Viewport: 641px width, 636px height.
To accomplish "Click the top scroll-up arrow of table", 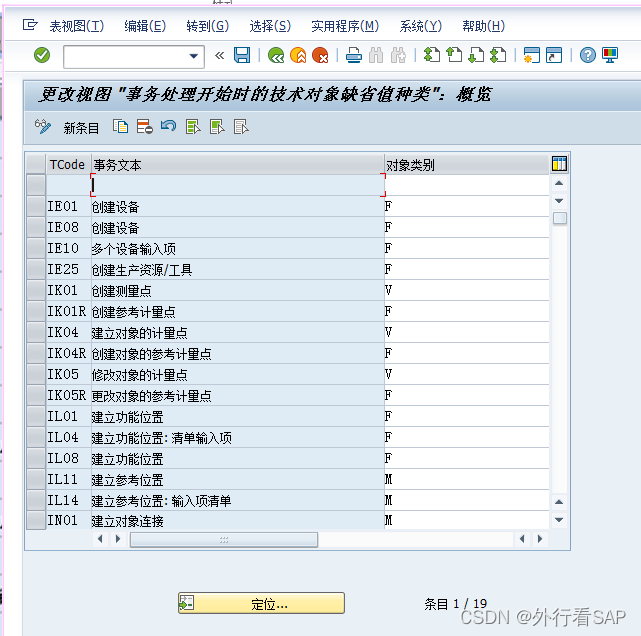I will (559, 183).
